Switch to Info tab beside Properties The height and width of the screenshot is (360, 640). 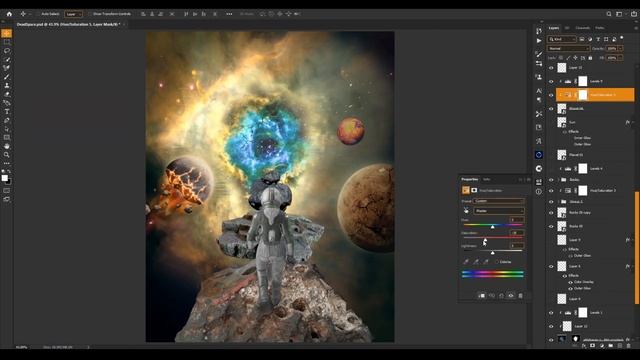click(487, 179)
